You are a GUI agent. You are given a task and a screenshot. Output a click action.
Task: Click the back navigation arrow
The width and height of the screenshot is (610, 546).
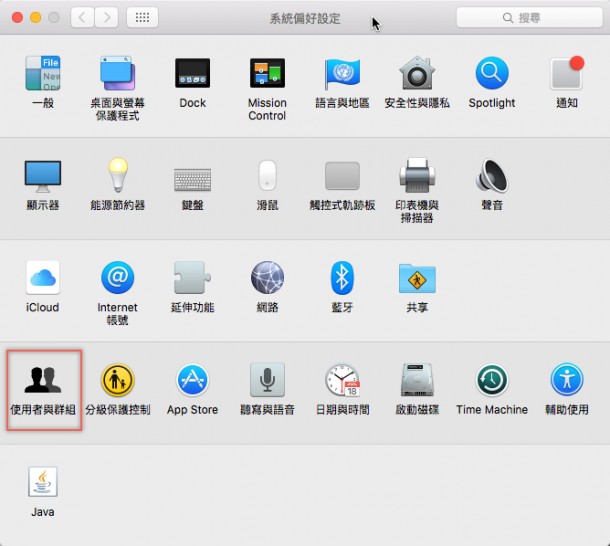tap(82, 18)
